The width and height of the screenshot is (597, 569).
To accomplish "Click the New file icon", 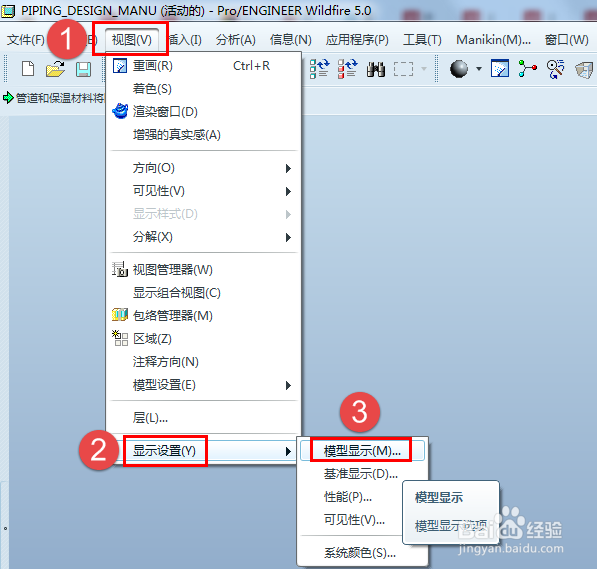I will click(28, 69).
